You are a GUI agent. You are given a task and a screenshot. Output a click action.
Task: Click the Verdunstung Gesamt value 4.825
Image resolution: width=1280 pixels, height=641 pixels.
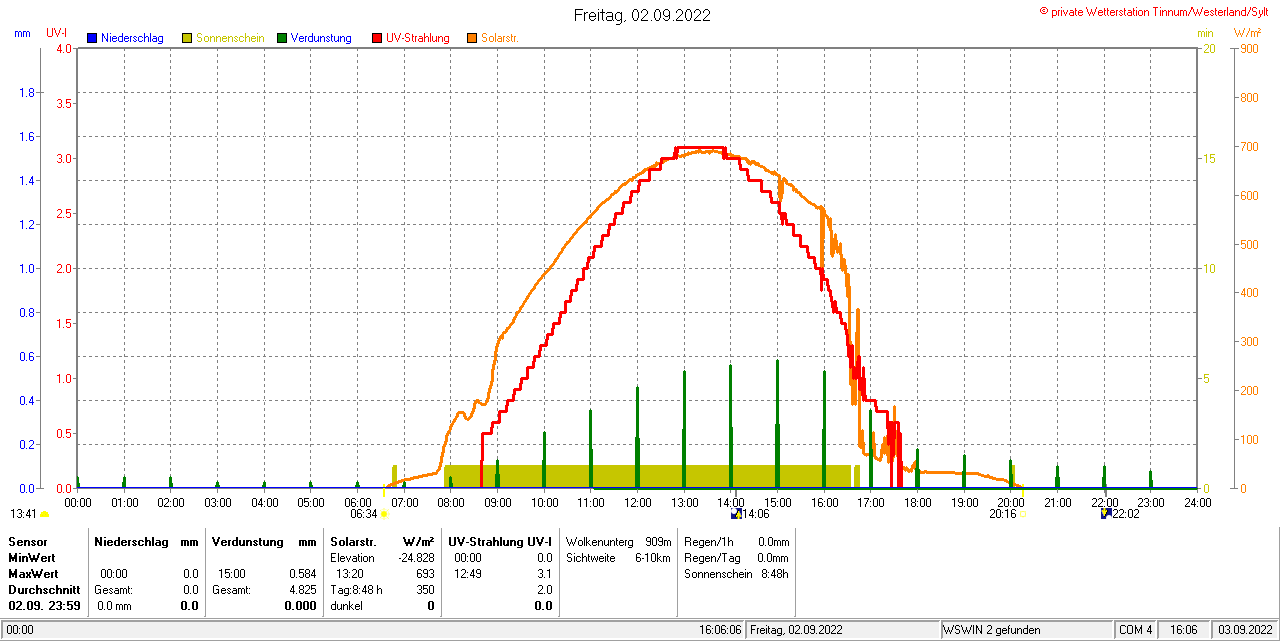(302, 589)
